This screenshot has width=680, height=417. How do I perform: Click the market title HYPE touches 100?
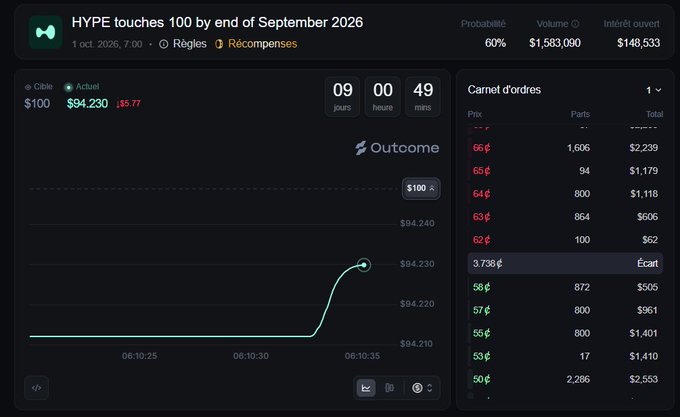pos(217,23)
